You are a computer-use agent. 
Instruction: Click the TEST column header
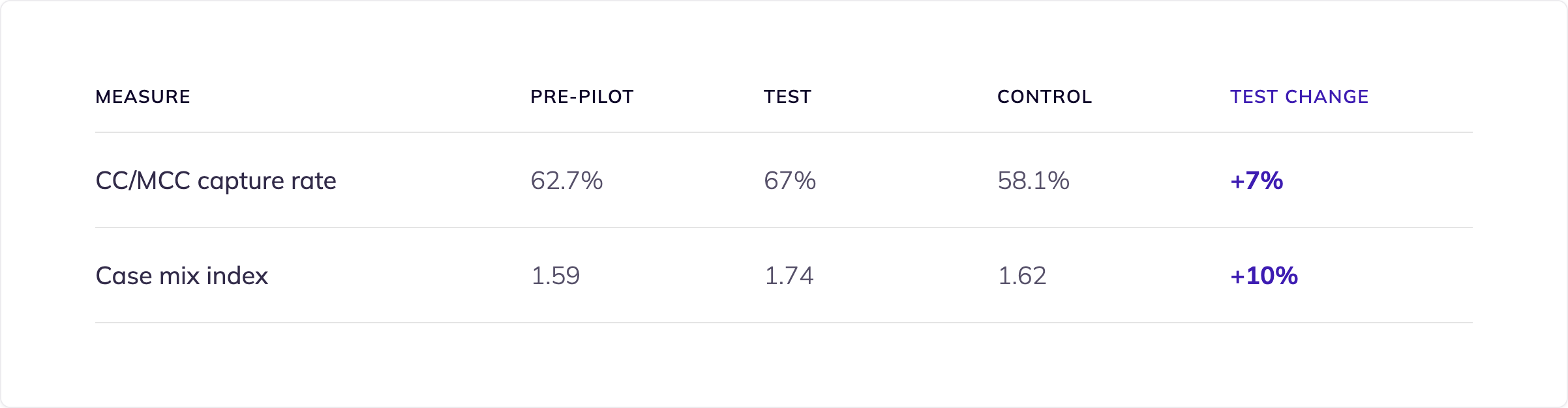click(x=787, y=97)
